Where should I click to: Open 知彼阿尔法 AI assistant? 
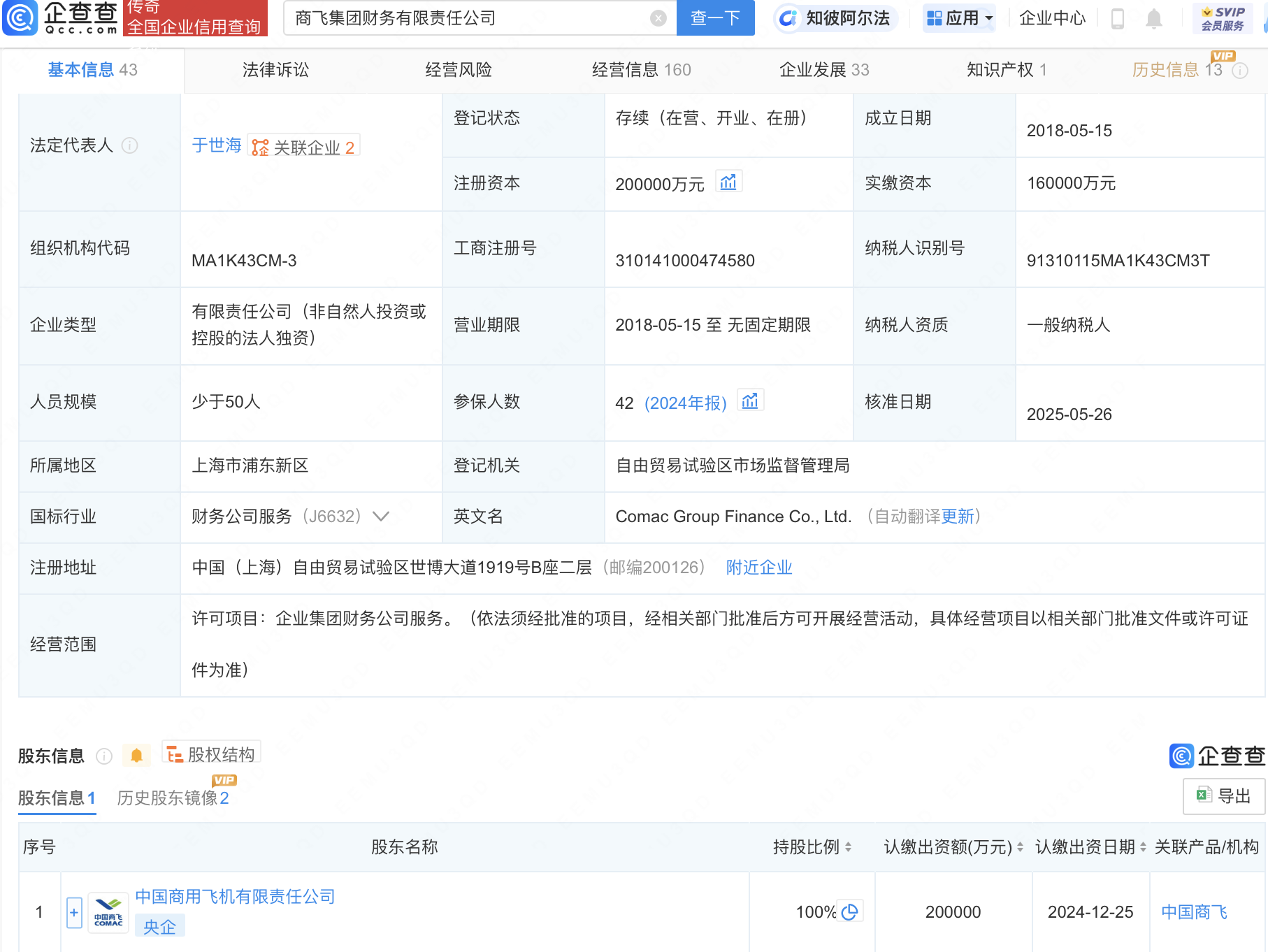tap(836, 18)
